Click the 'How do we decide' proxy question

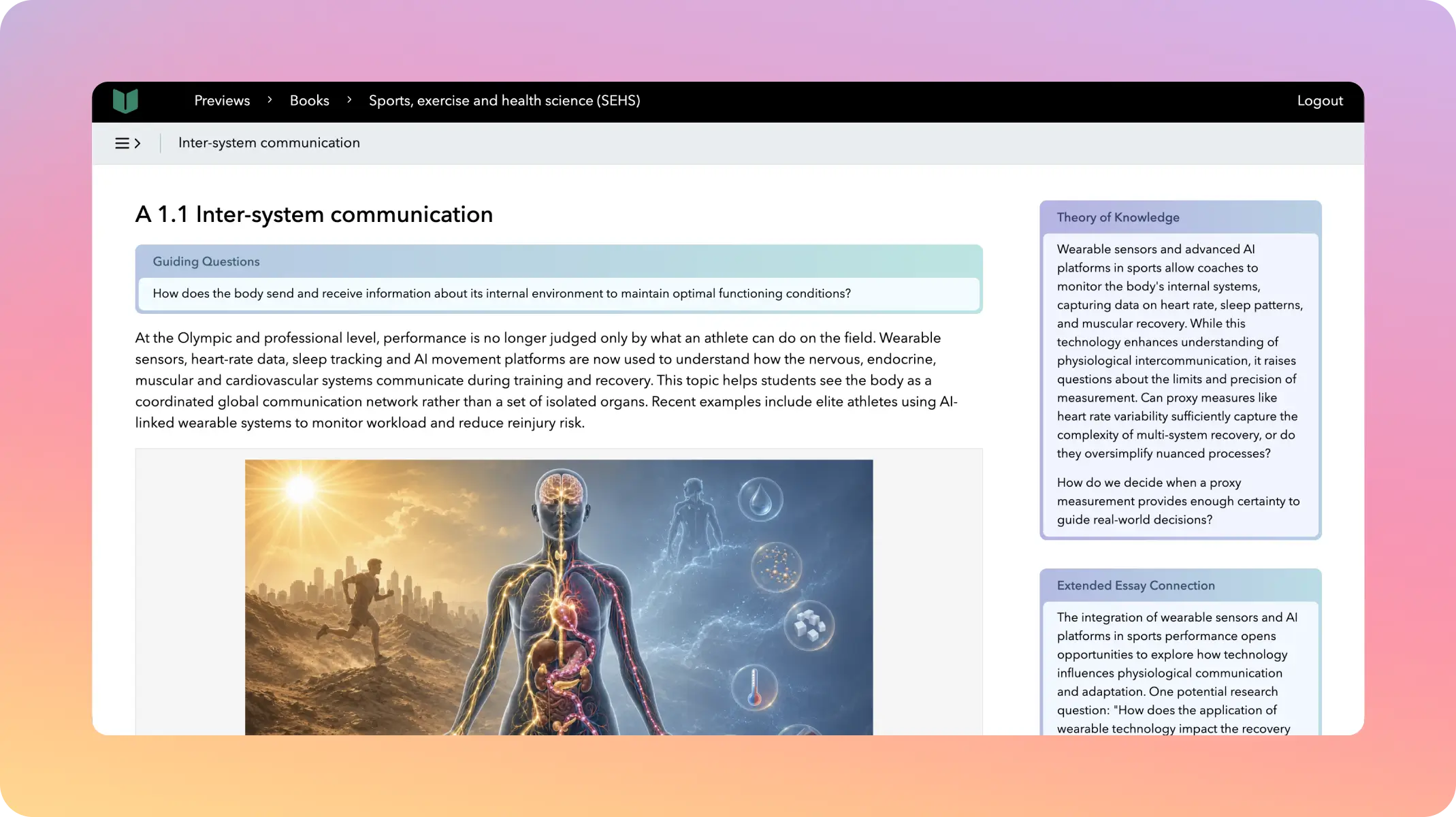pyautogui.click(x=1178, y=501)
